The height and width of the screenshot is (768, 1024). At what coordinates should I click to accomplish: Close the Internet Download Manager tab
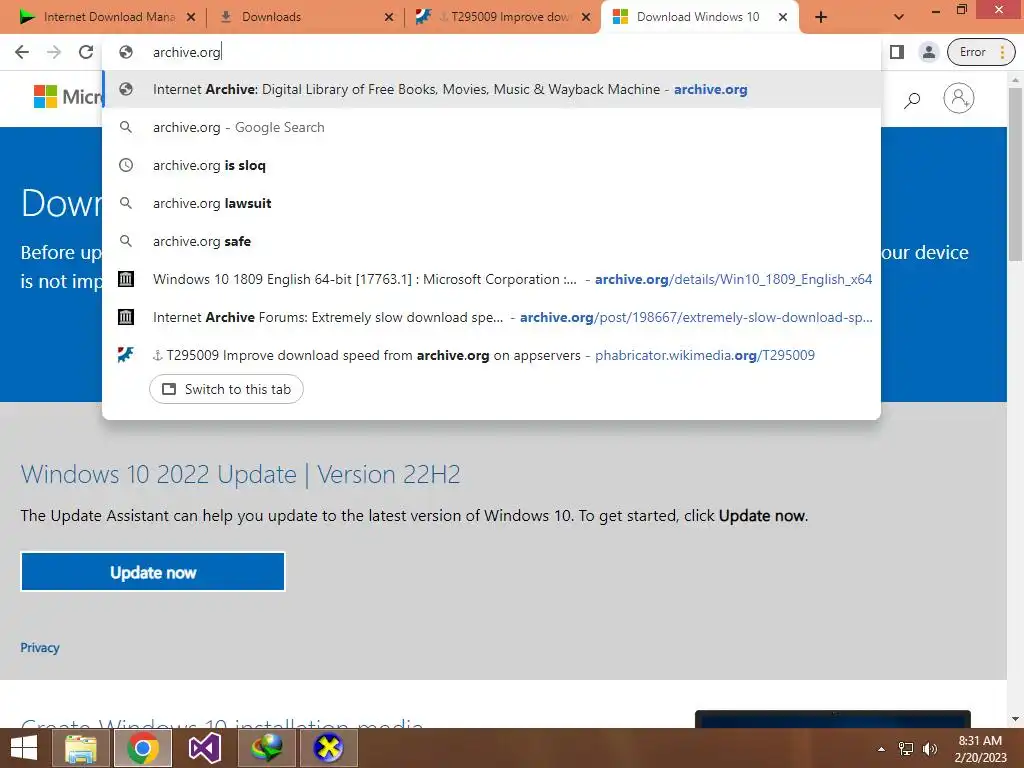(191, 17)
